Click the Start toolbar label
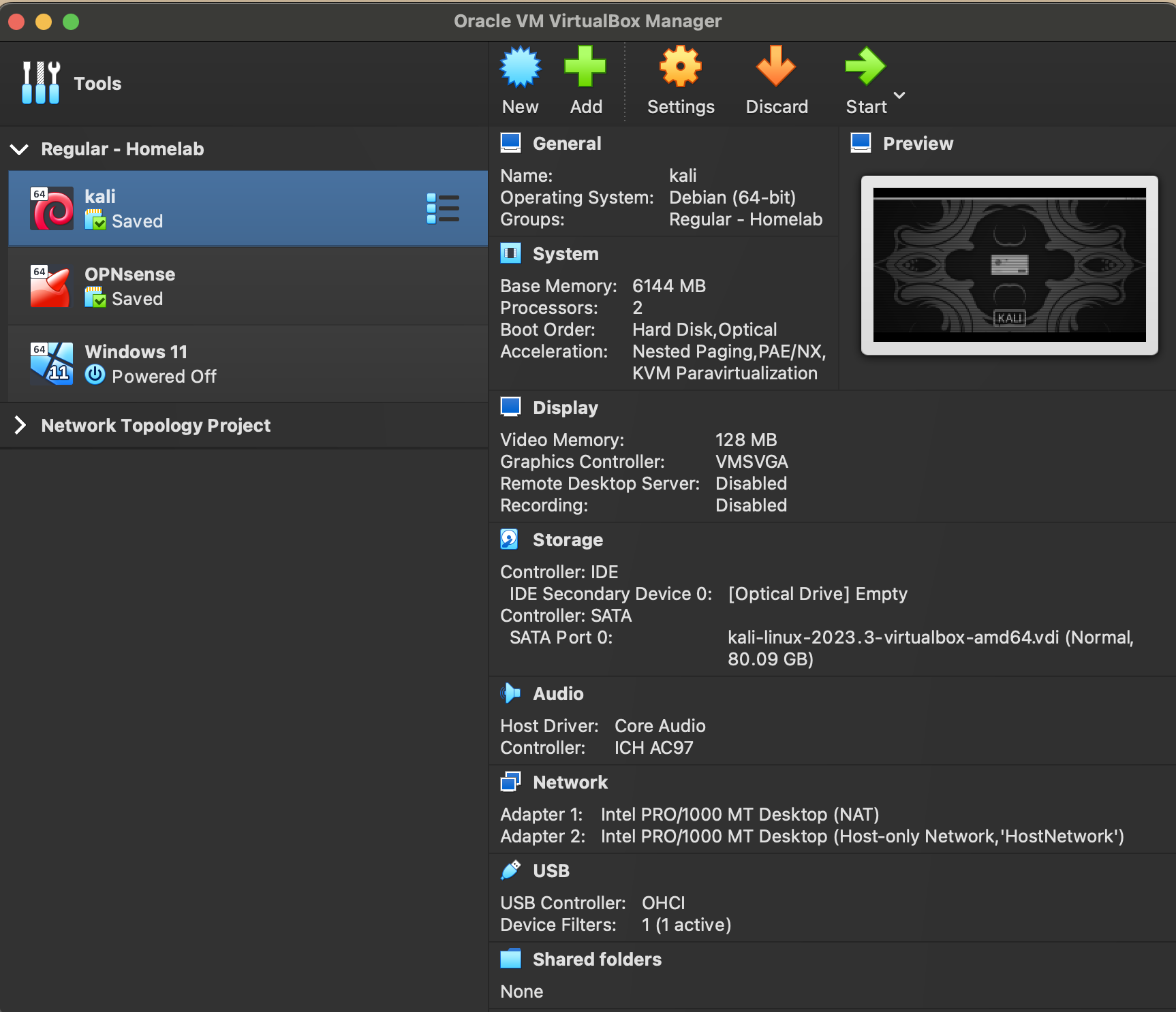Image resolution: width=1176 pixels, height=1012 pixels. point(866,107)
